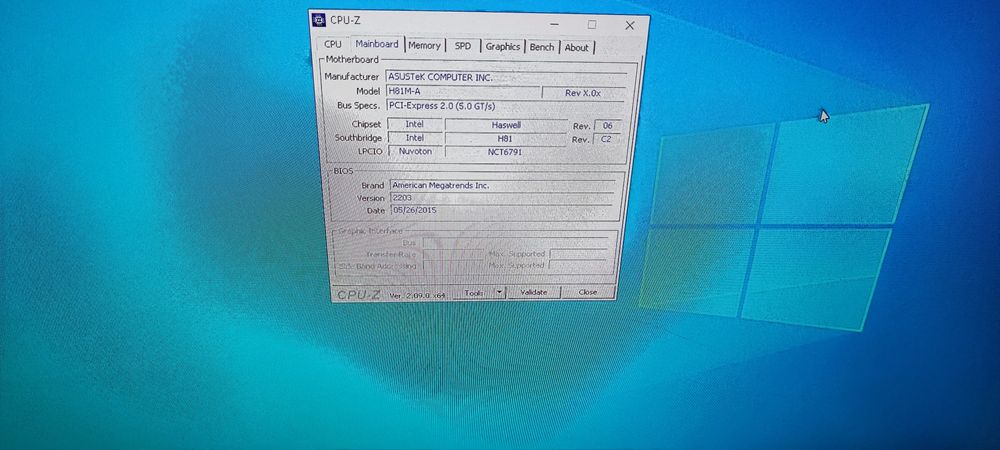Click the southbridge revision C2 field

tap(607, 139)
